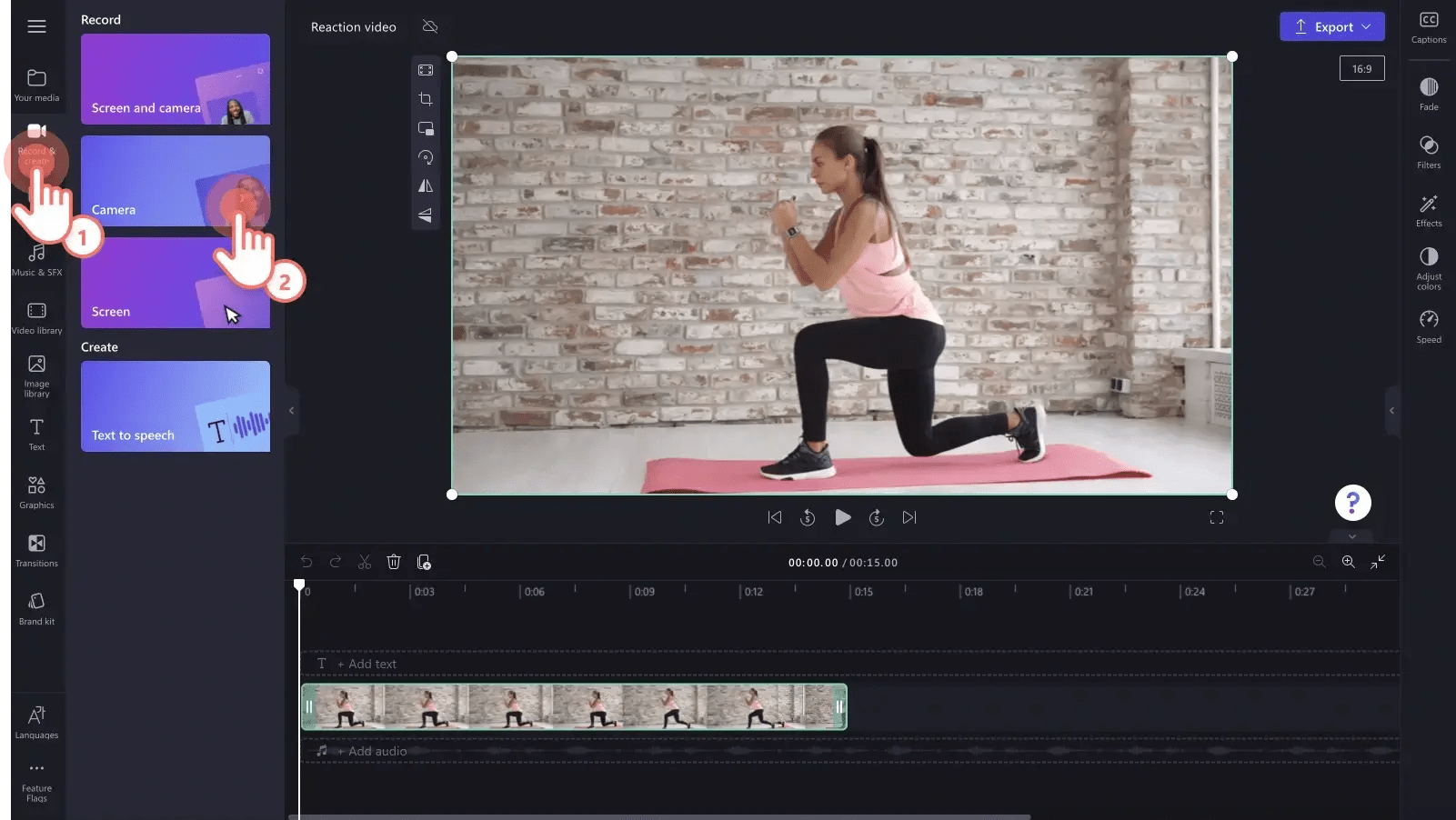Expand the Export options dropdown
This screenshot has height=820, width=1456.
(x=1365, y=26)
